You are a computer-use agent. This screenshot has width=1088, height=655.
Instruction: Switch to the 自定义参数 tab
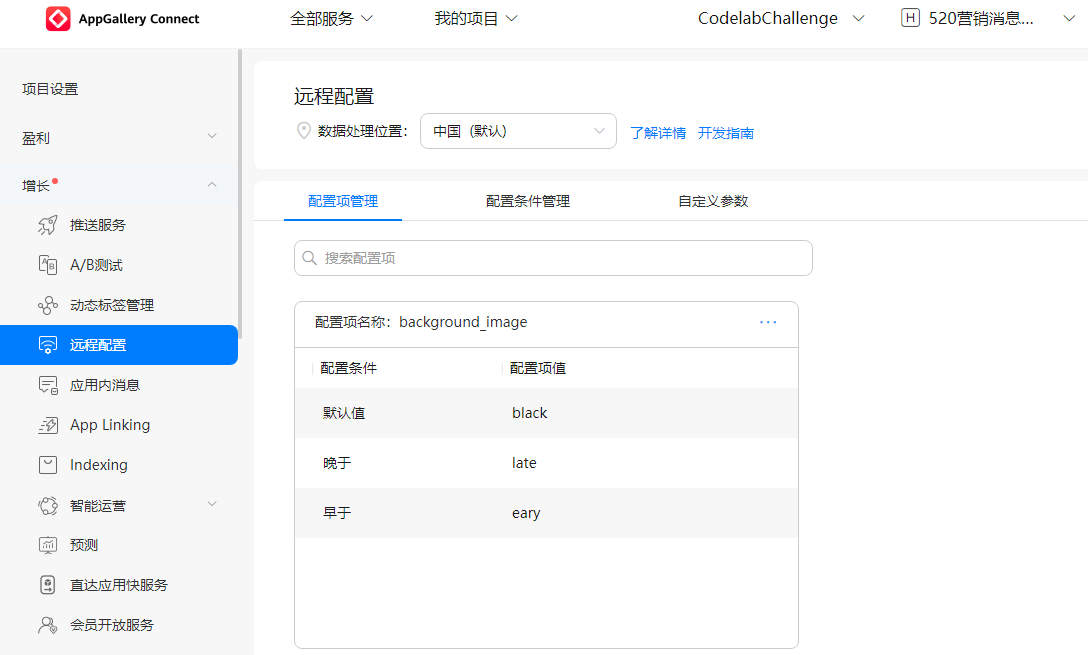tap(712, 201)
